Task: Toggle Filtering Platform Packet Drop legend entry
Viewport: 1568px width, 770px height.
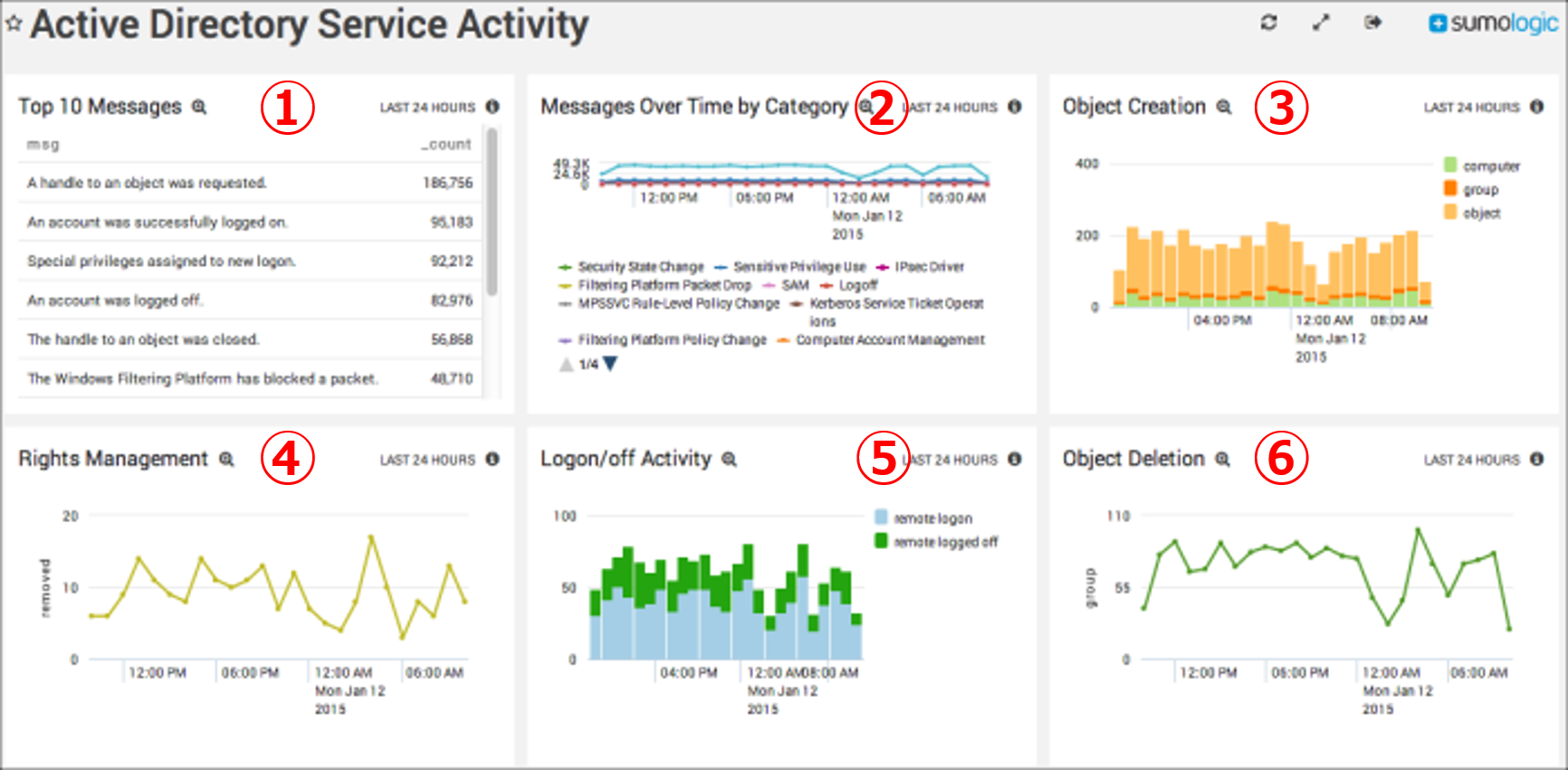Action: (x=655, y=285)
